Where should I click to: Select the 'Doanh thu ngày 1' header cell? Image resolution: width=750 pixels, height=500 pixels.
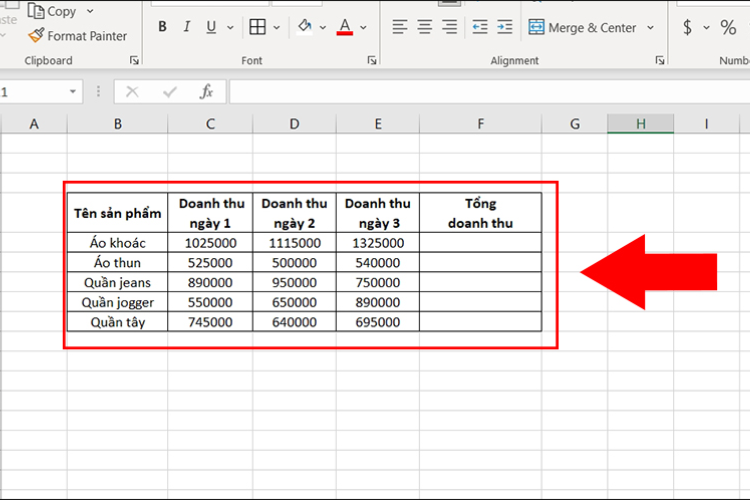click(x=210, y=213)
